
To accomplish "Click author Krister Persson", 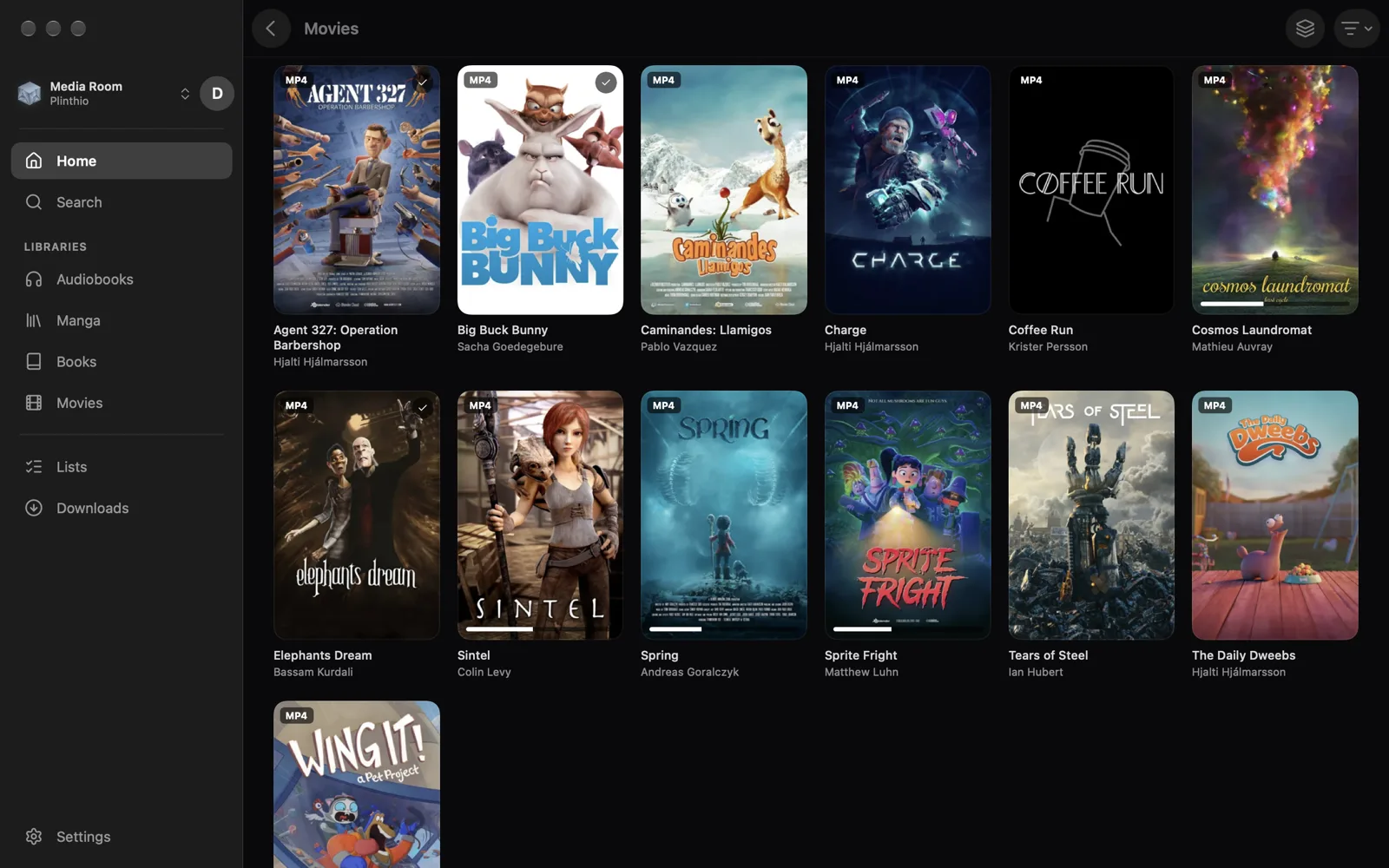I will point(1048,346).
